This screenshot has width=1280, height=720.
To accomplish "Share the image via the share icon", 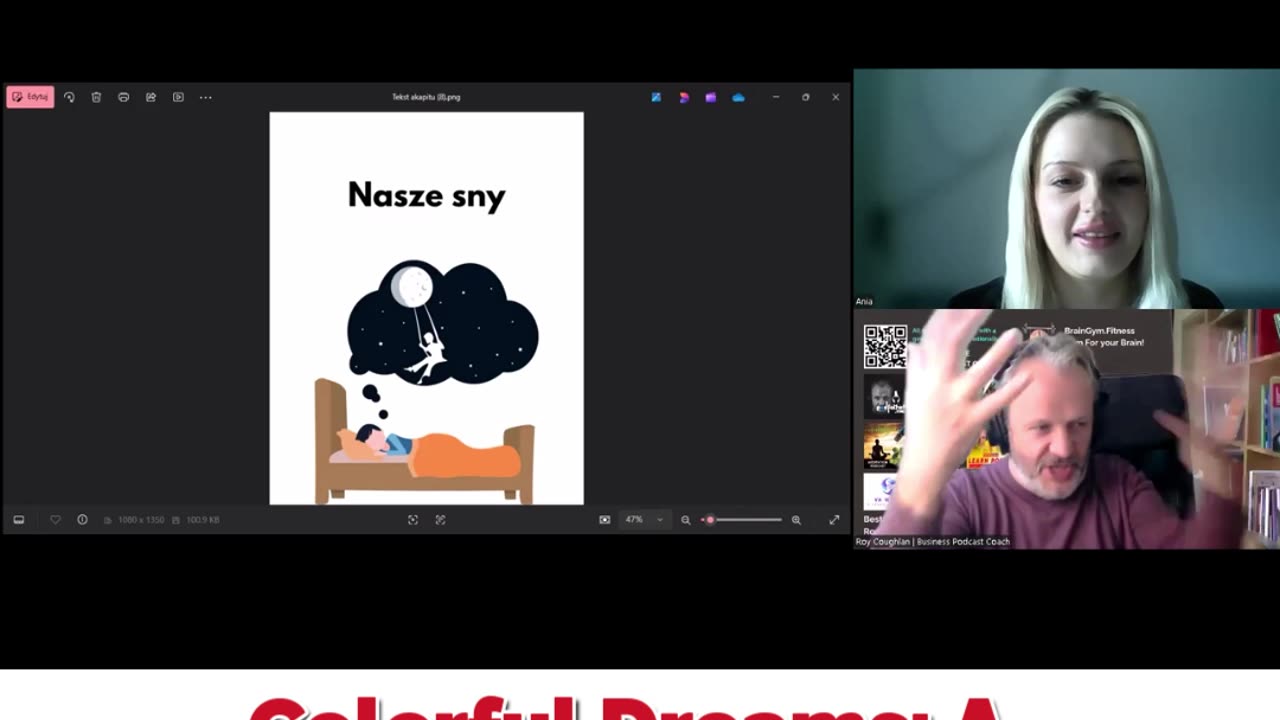I will 151,97.
